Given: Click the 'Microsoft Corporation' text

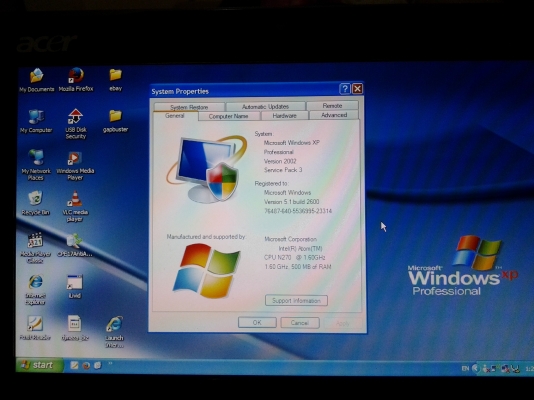Looking at the screenshot, I should [x=290, y=239].
